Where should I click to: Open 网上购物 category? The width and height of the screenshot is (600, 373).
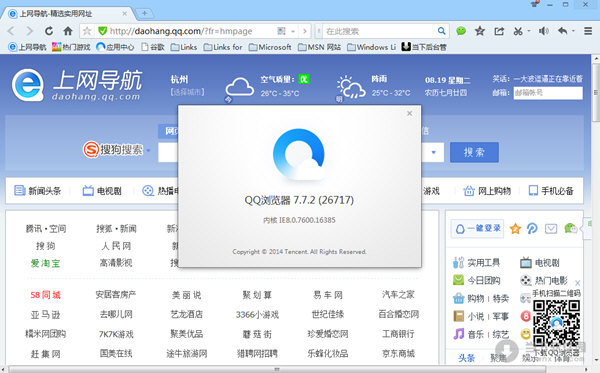coord(487,191)
